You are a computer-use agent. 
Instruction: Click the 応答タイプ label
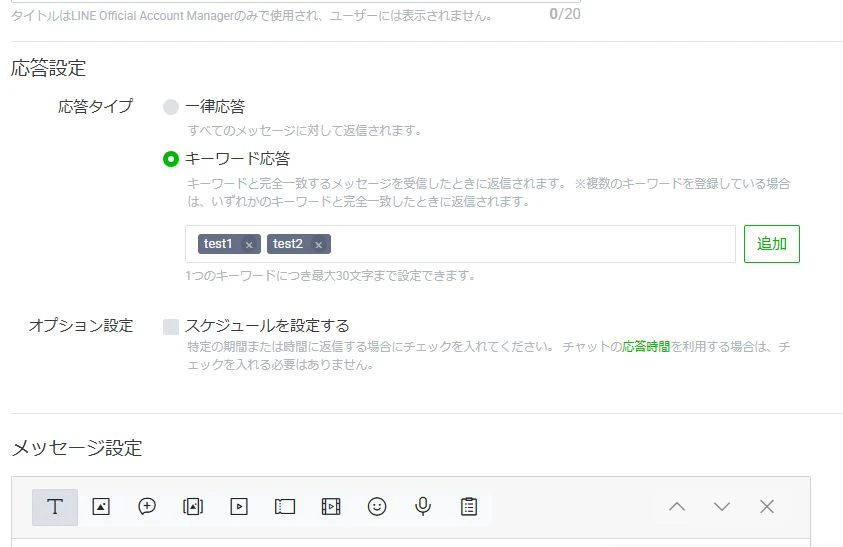pos(95,106)
